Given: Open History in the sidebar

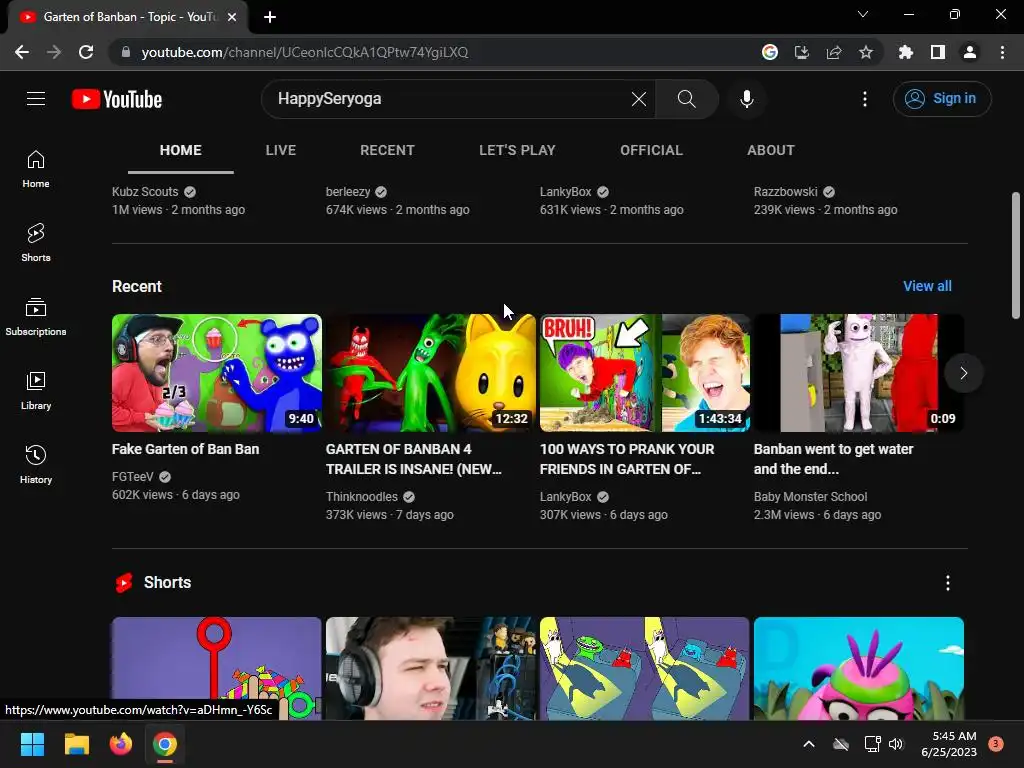Looking at the screenshot, I should click(x=36, y=464).
